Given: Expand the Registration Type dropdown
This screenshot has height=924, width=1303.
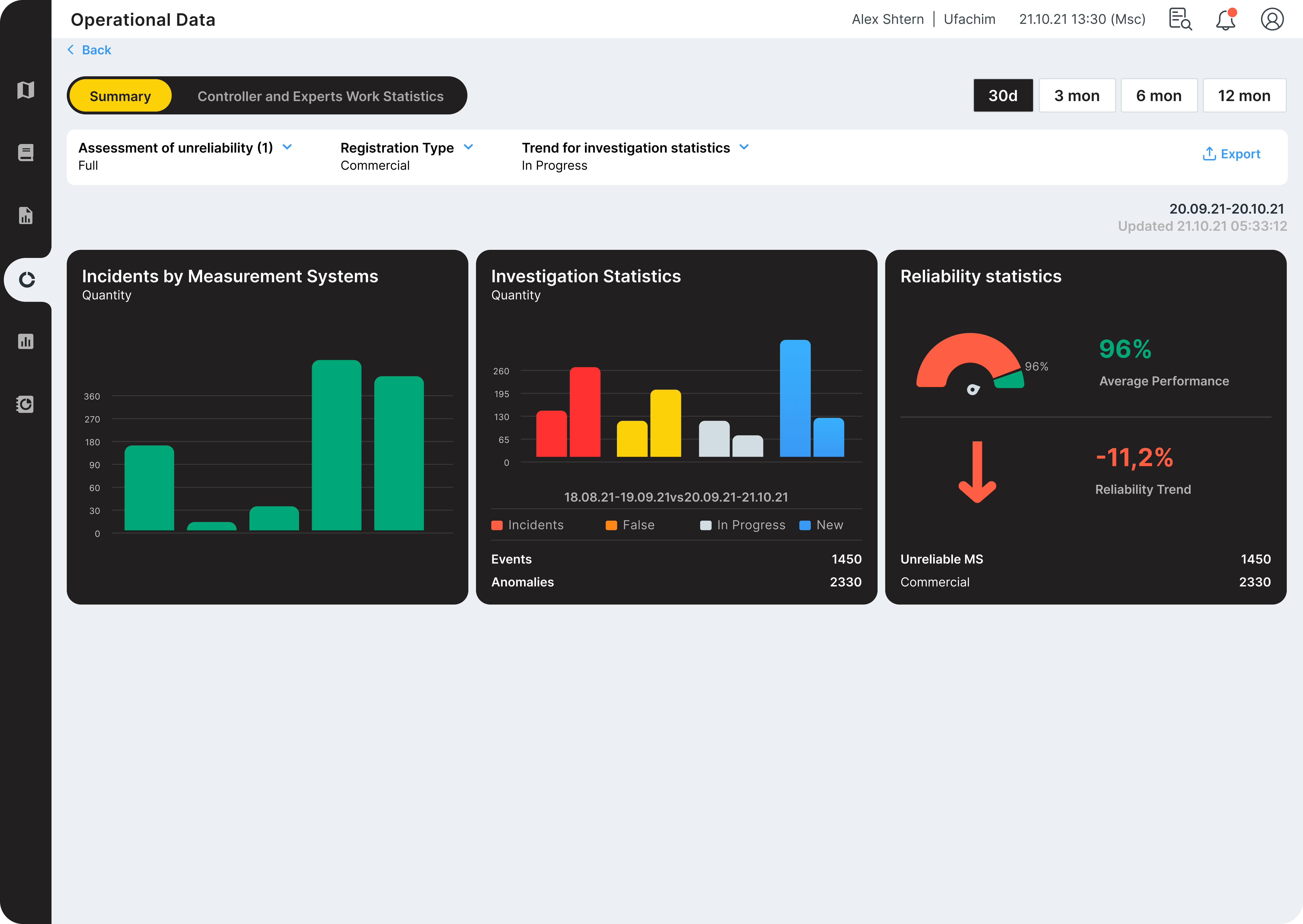Looking at the screenshot, I should 468,147.
